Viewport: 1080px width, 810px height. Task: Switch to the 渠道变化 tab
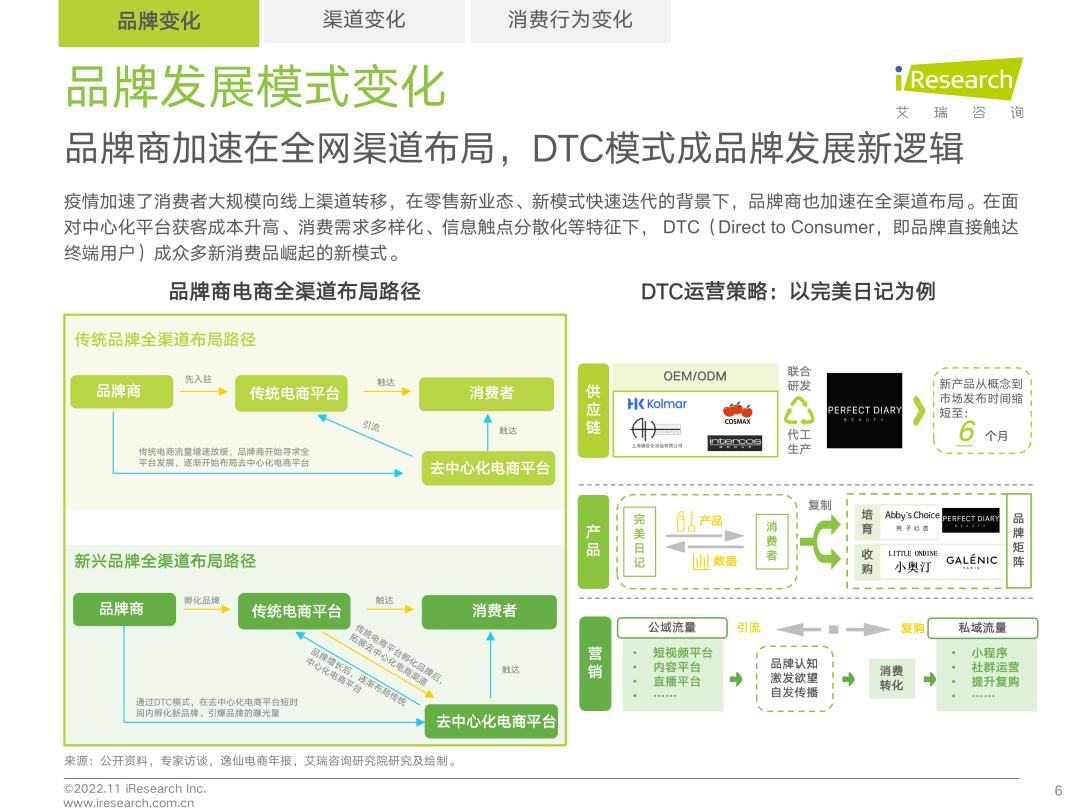pos(364,21)
